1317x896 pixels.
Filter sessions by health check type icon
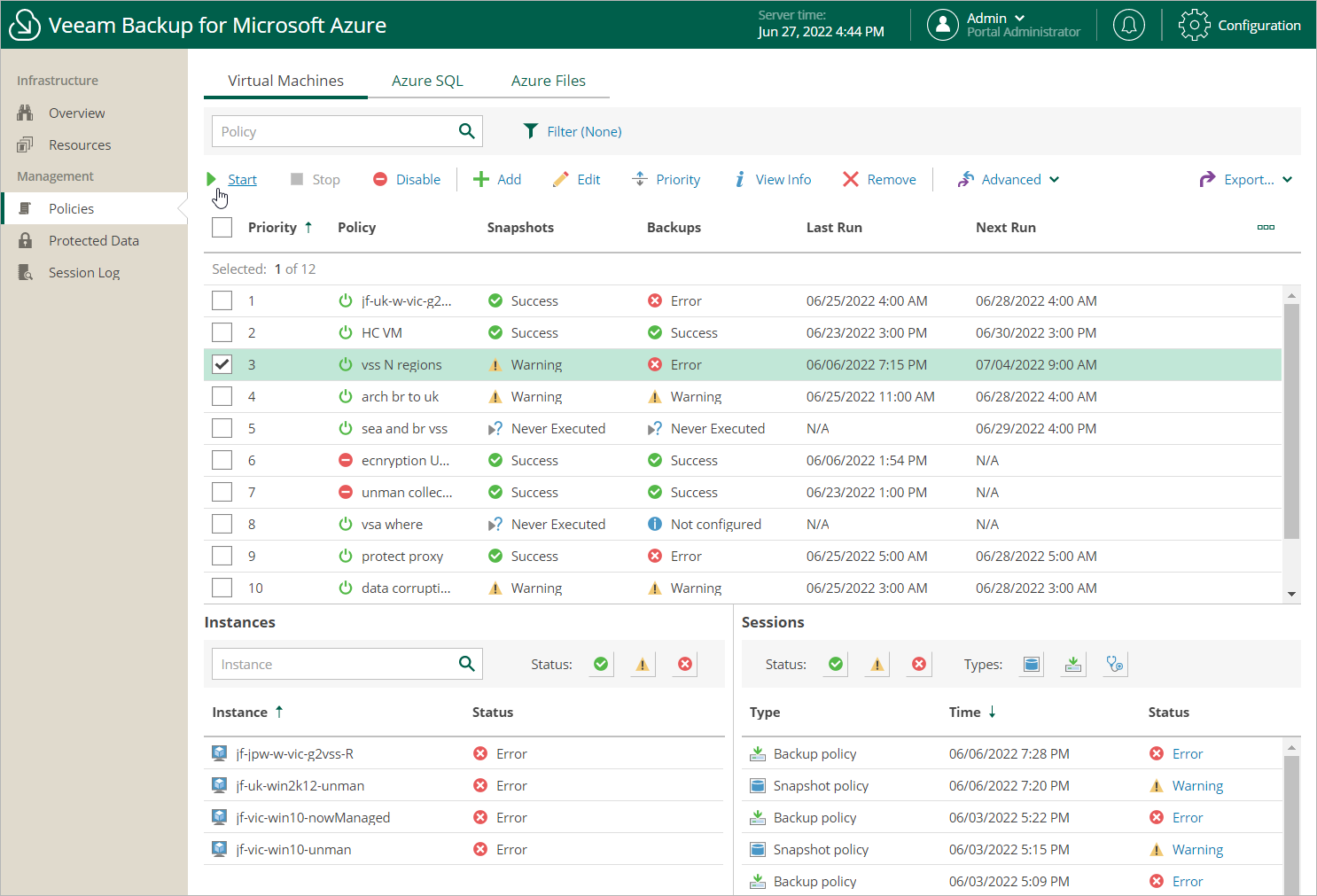click(x=1115, y=664)
